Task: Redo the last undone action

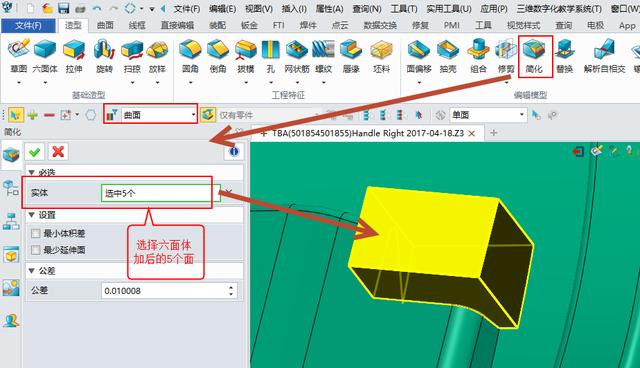Action: tap(114, 8)
